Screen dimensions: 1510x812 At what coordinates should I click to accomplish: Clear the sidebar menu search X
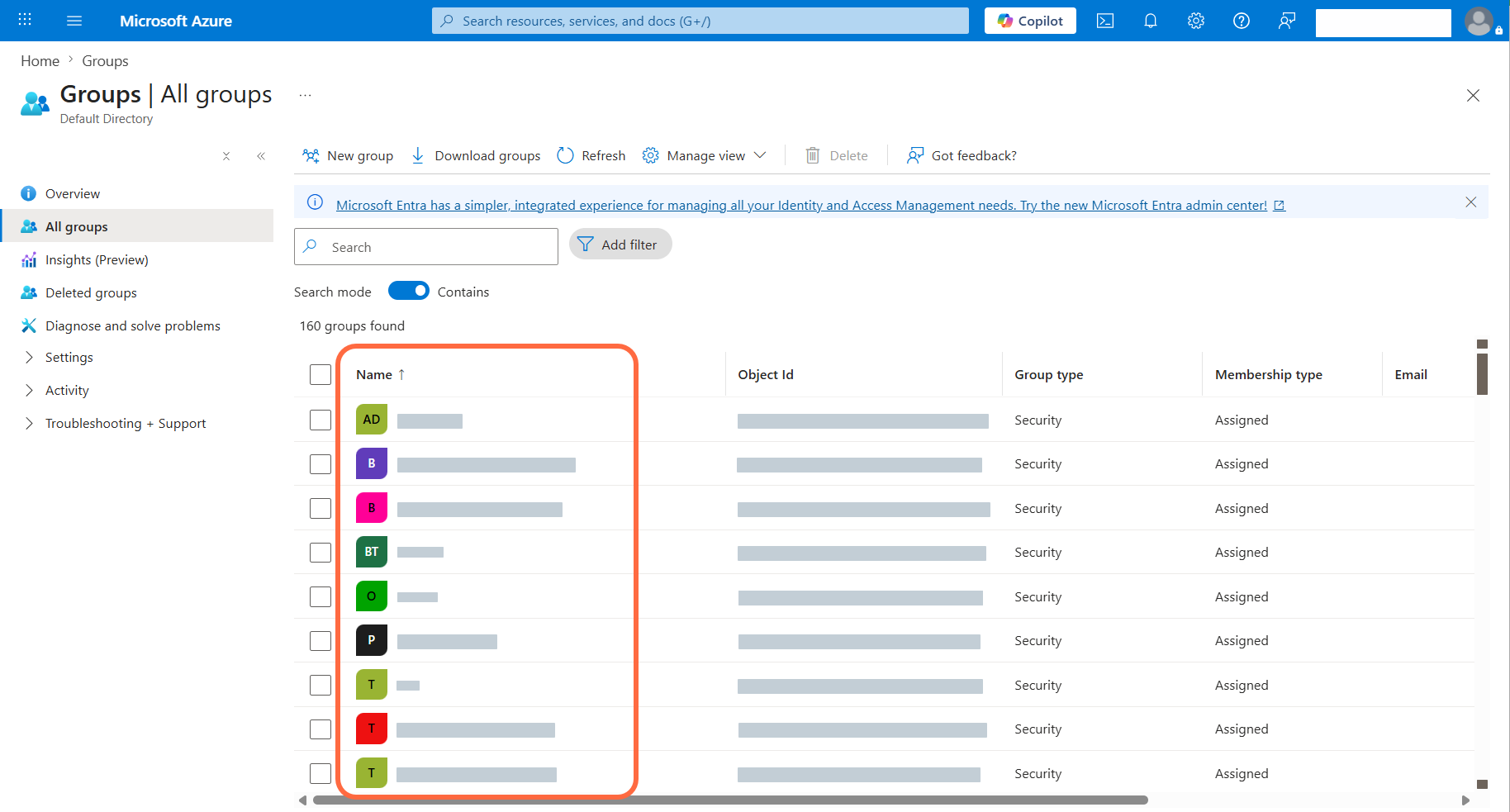tap(226, 156)
